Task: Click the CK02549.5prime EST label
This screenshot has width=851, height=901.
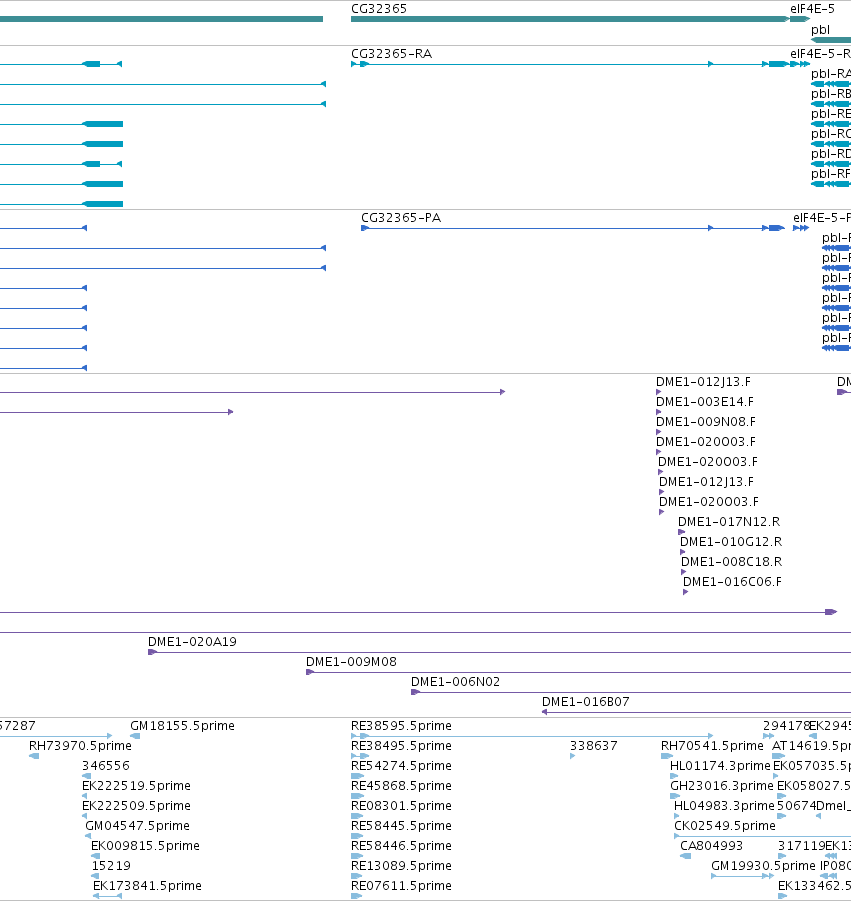Action: point(725,826)
